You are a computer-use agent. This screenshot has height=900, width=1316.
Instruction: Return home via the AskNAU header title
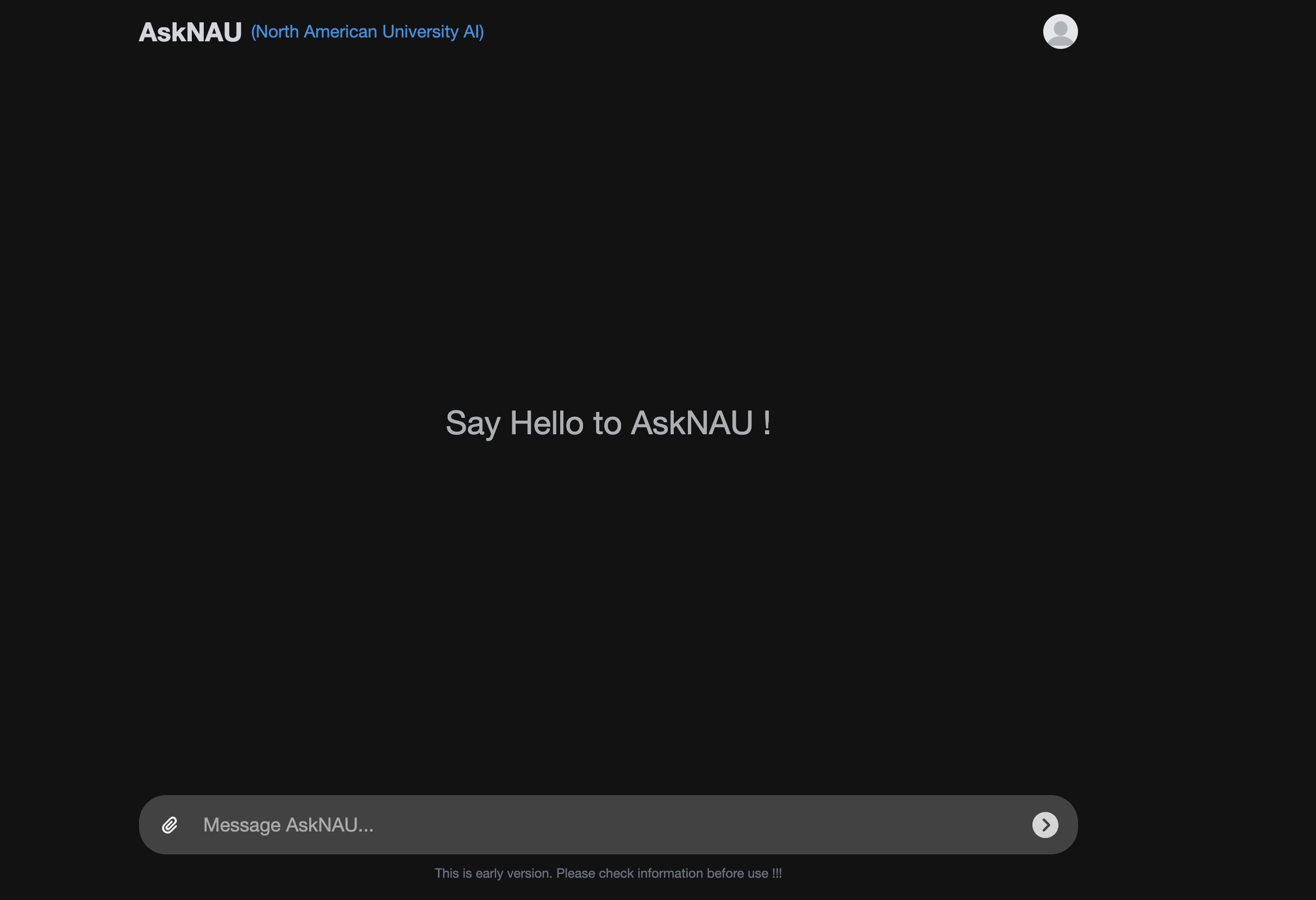pyautogui.click(x=190, y=32)
